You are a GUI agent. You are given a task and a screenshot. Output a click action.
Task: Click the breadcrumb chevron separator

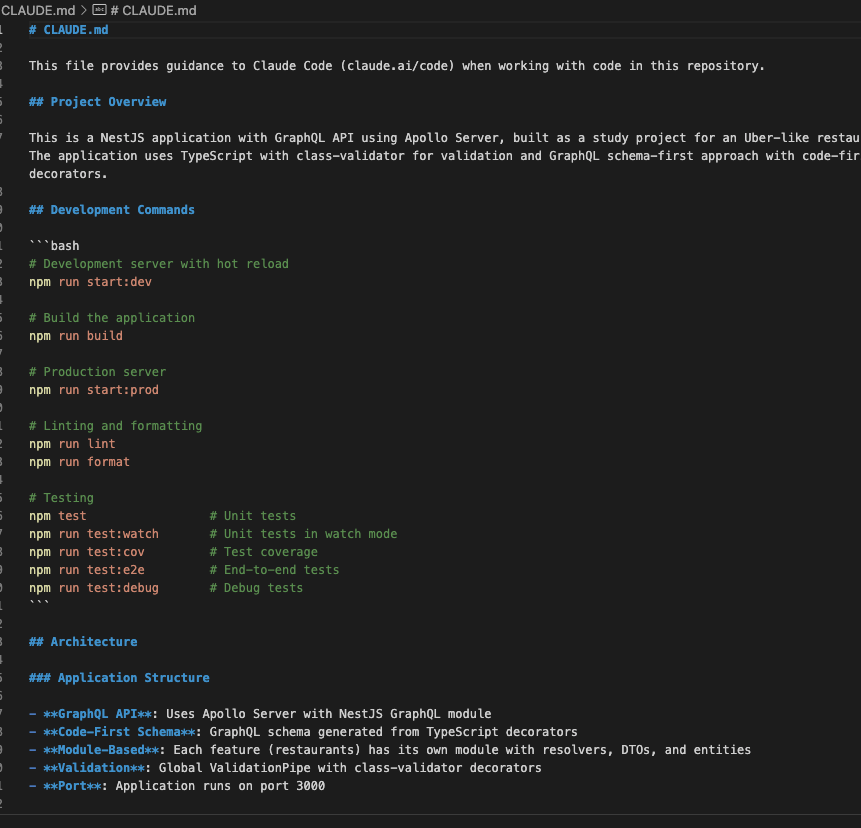point(83,10)
